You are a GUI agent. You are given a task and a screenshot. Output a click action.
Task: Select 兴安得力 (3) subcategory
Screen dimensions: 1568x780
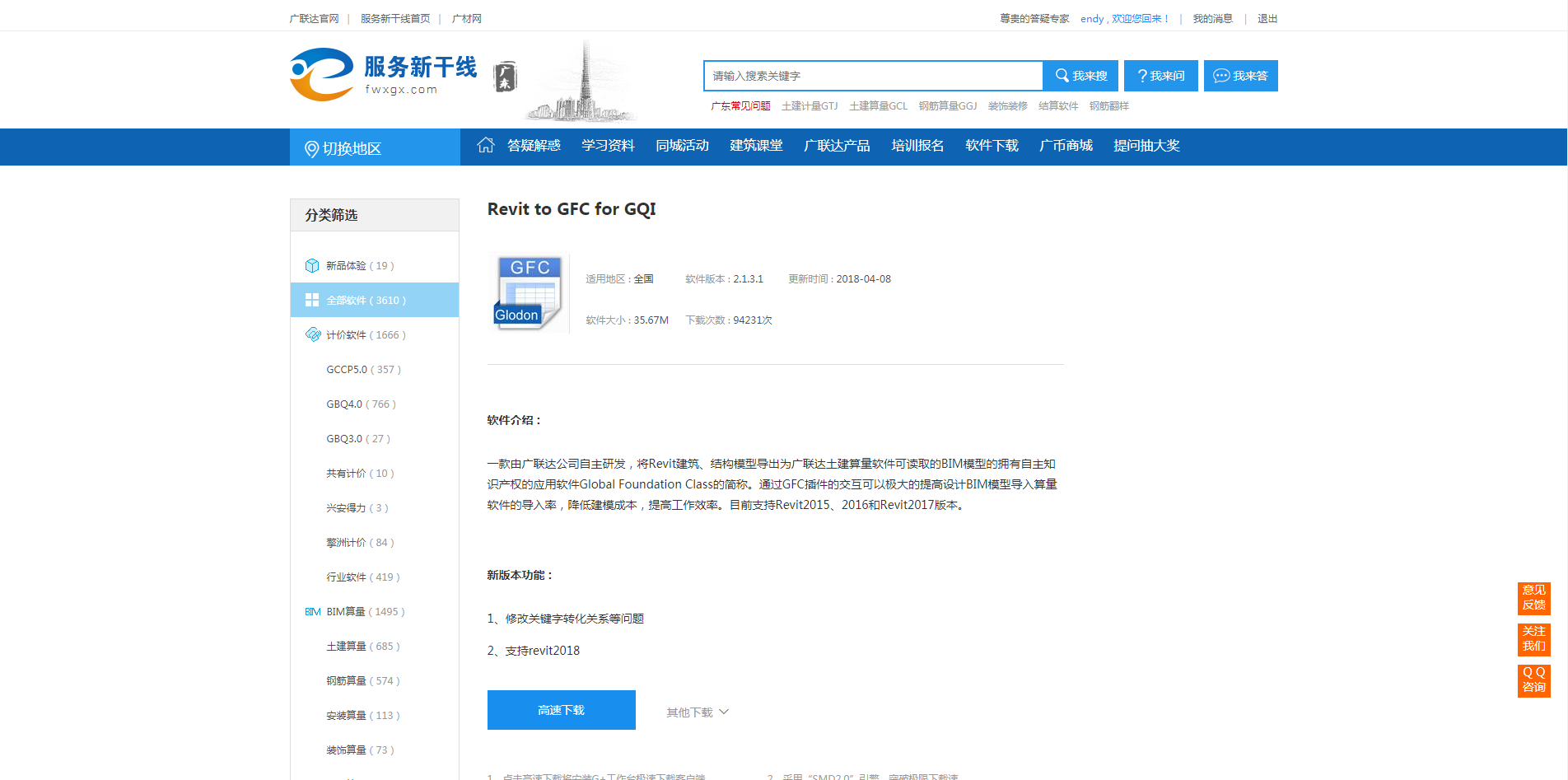[375, 508]
